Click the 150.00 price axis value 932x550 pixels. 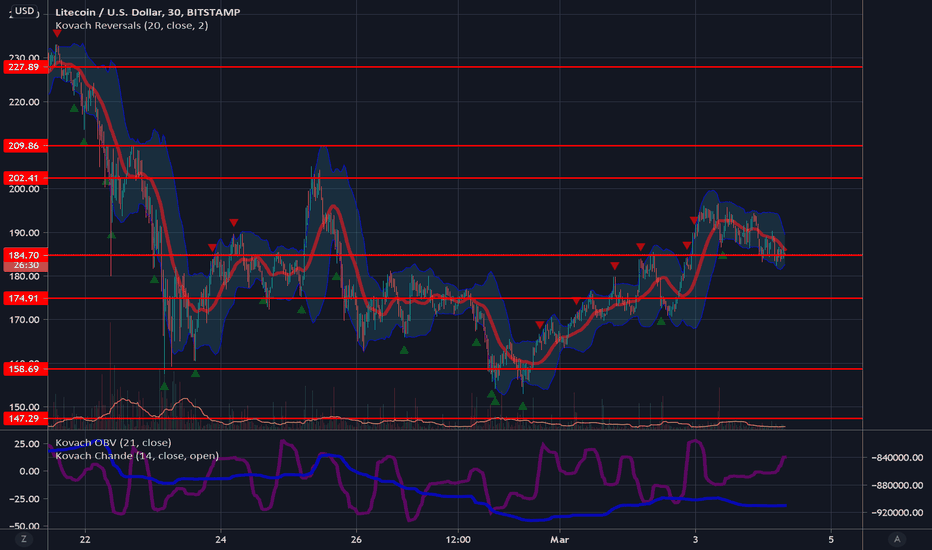[x=24, y=407]
